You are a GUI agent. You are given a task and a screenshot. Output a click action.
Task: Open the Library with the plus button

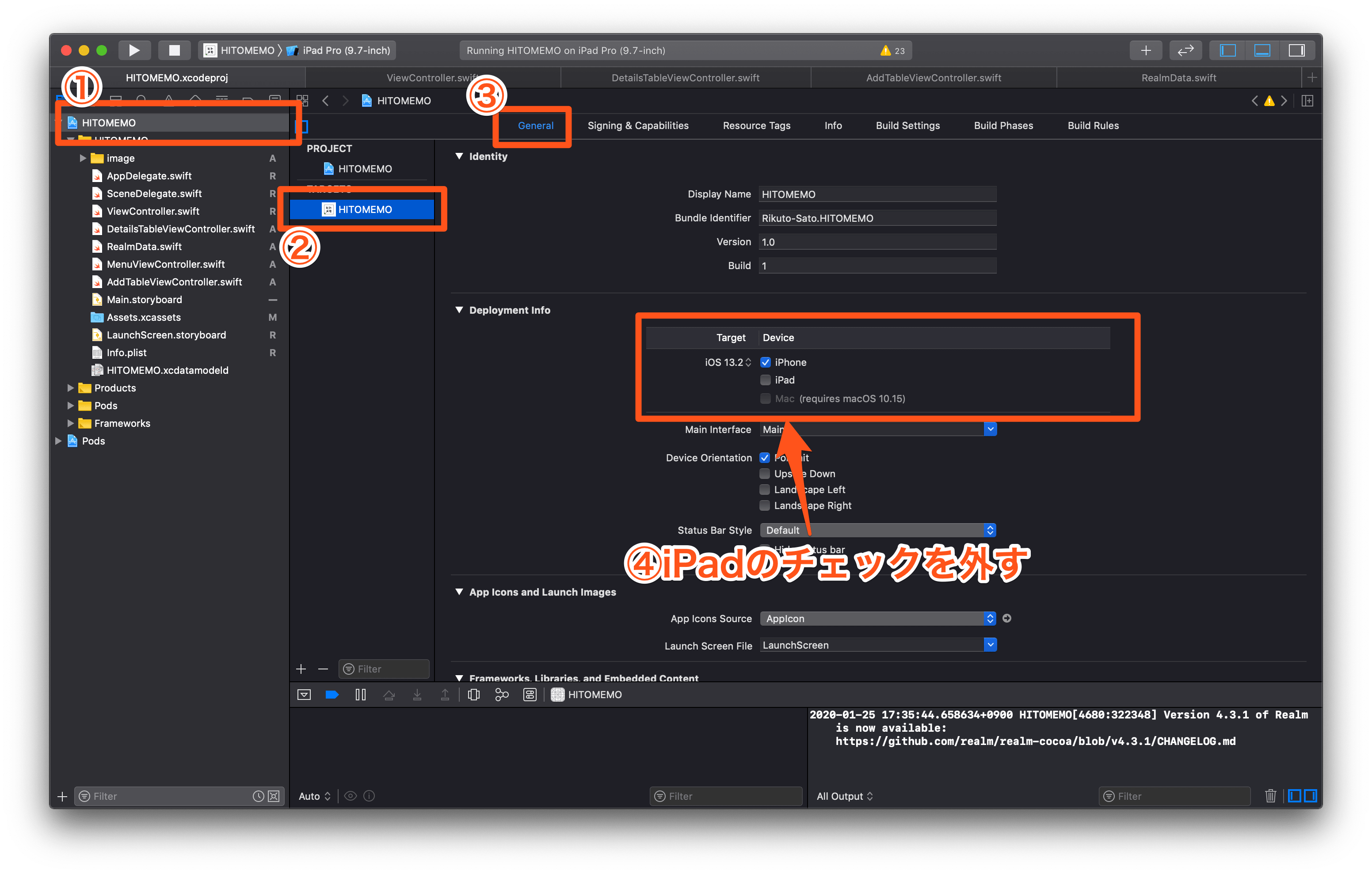[x=1146, y=50]
